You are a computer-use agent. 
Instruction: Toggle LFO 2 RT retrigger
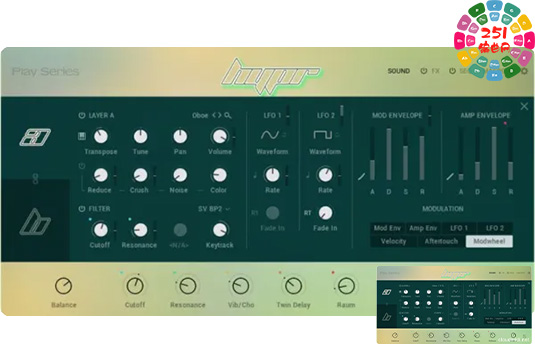pos(307,213)
